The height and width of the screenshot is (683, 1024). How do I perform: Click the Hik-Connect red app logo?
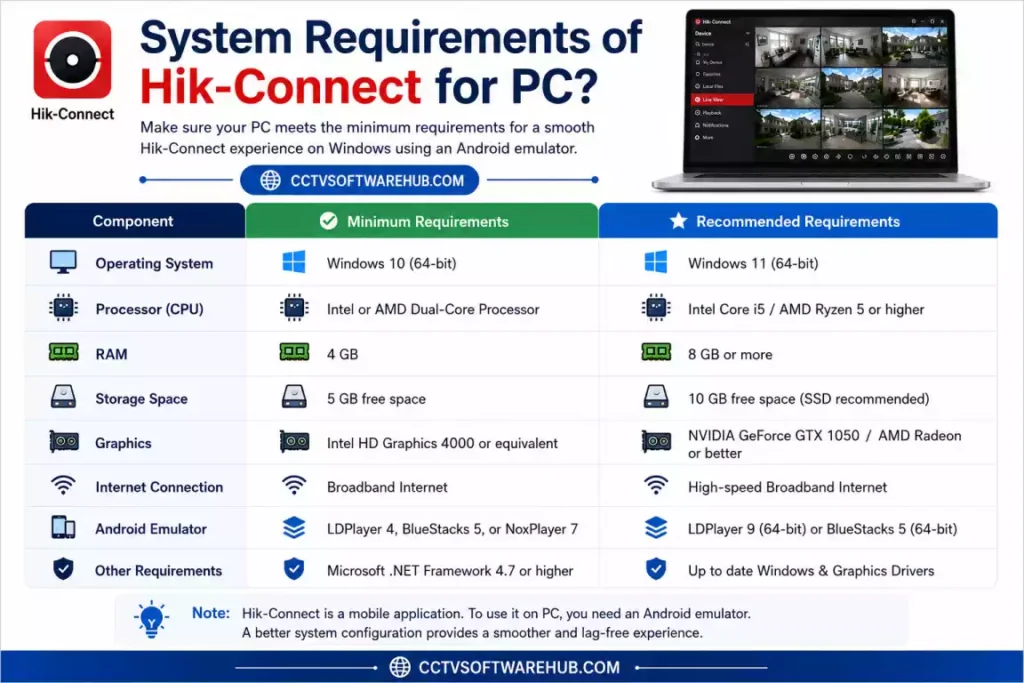coord(72,59)
